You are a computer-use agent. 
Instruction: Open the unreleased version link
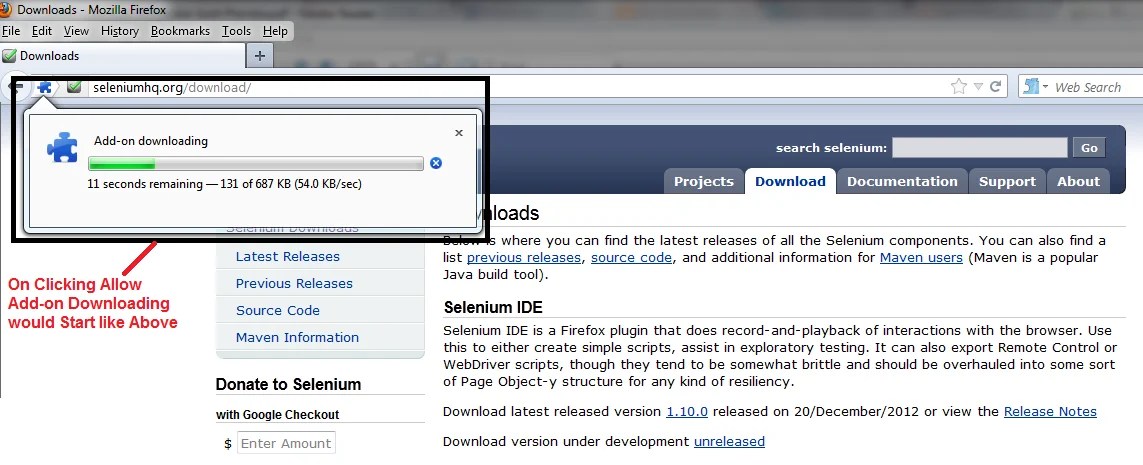(729, 441)
